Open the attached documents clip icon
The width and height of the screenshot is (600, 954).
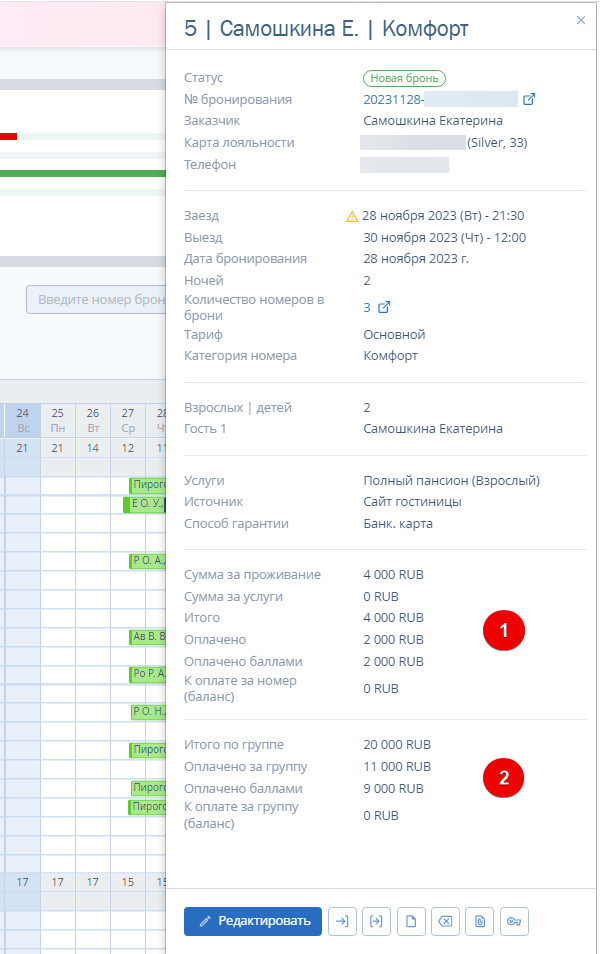[x=480, y=921]
